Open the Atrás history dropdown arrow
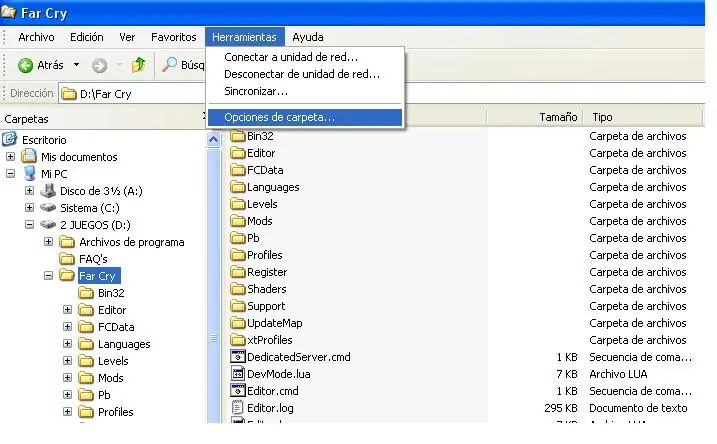 pos(77,64)
